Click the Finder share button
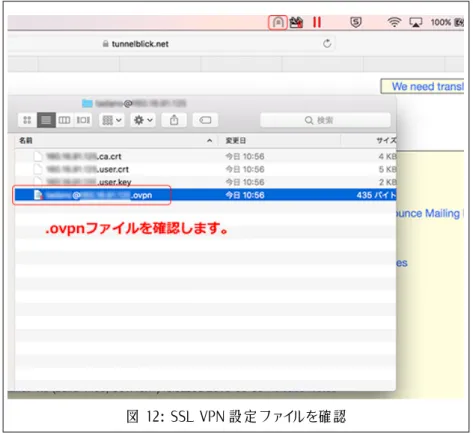This screenshot has height=433, width=473. coord(174,120)
